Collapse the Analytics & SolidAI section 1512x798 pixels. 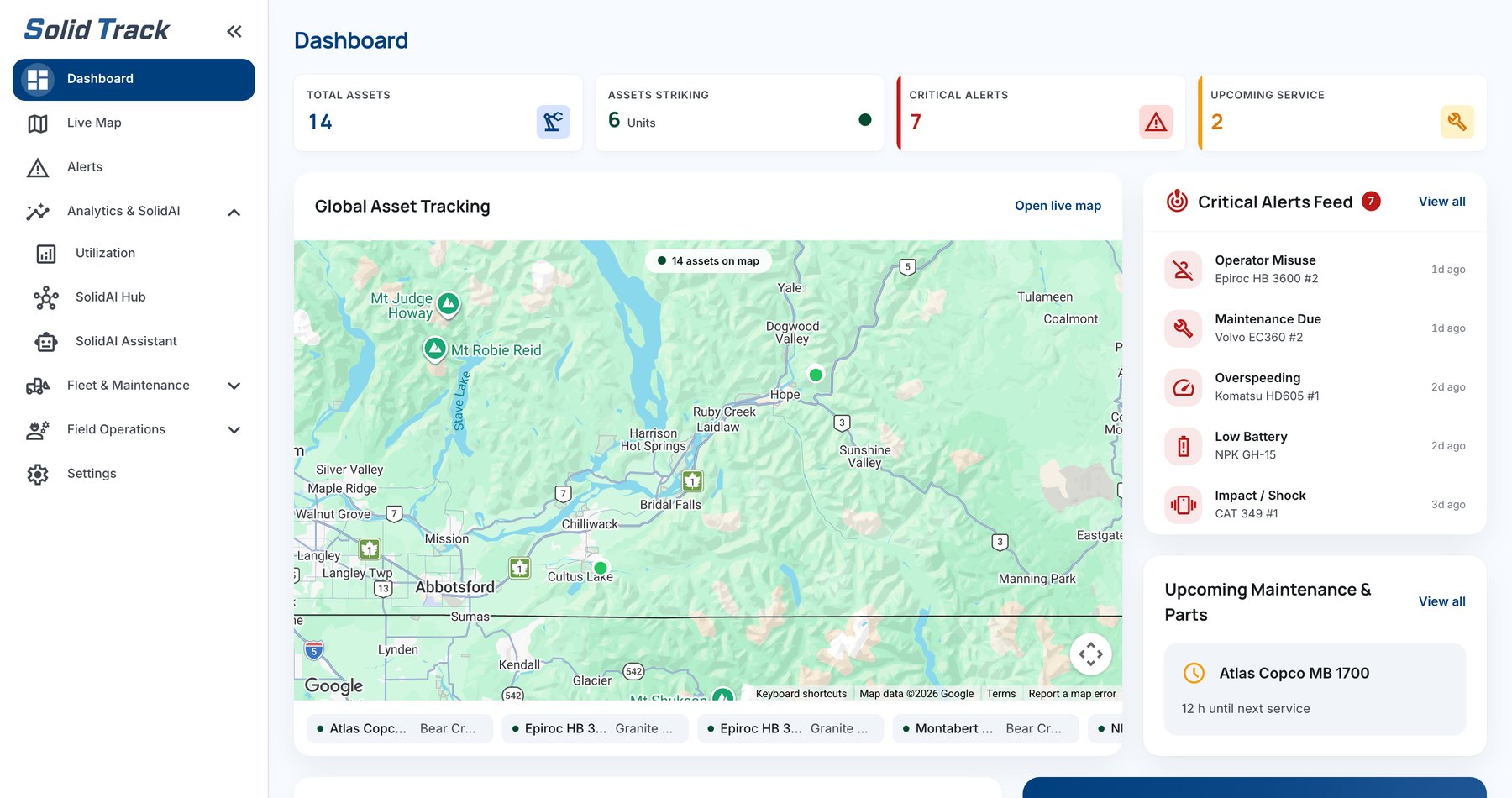coord(234,212)
